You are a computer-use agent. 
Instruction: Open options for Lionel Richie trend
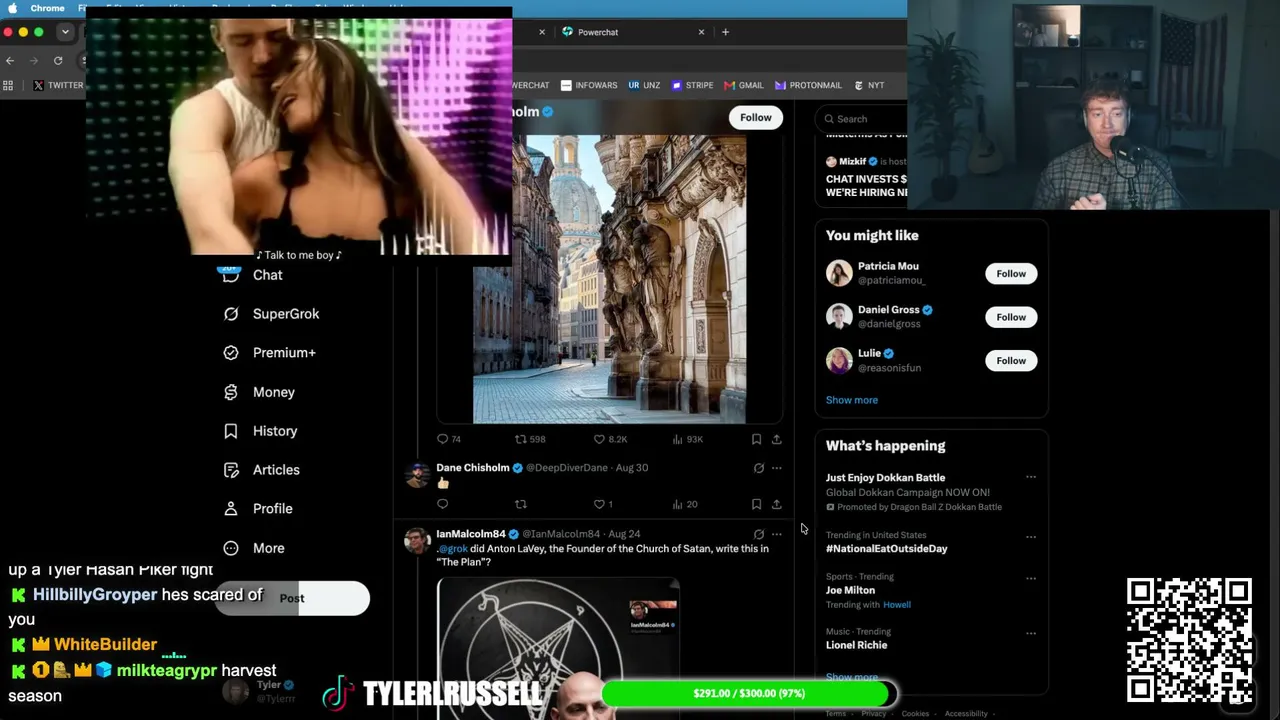(1031, 633)
